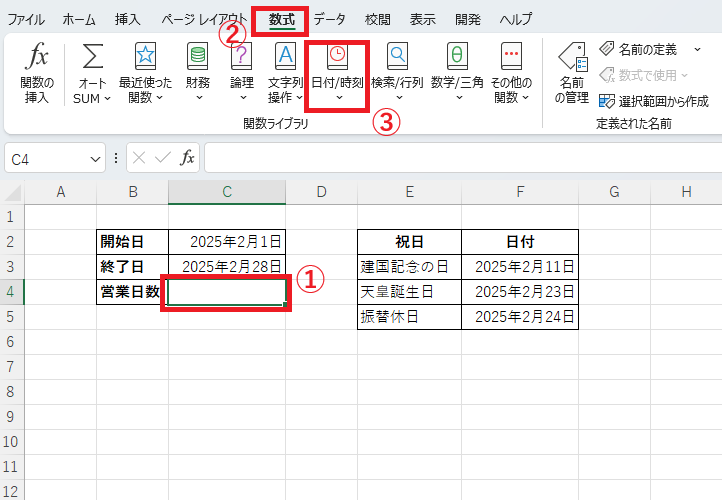Image resolution: width=722 pixels, height=500 pixels.
Task: Select column C header
Action: click(227, 192)
